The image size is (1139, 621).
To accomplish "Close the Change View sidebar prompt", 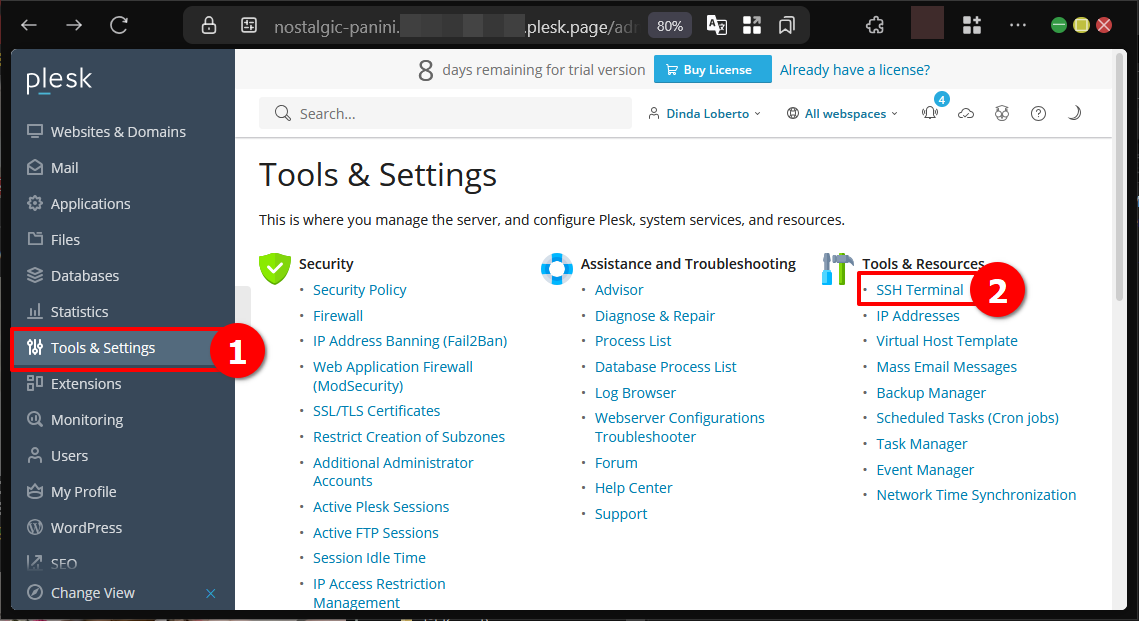I will pos(210,593).
